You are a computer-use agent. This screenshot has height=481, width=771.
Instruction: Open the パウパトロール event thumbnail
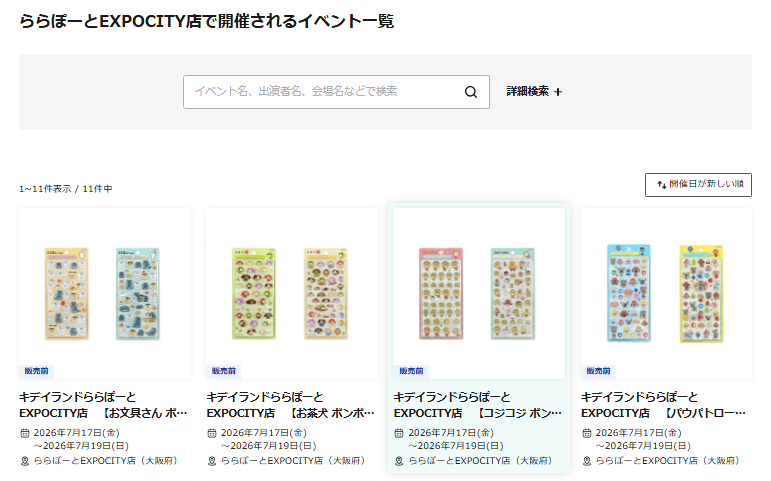click(666, 294)
